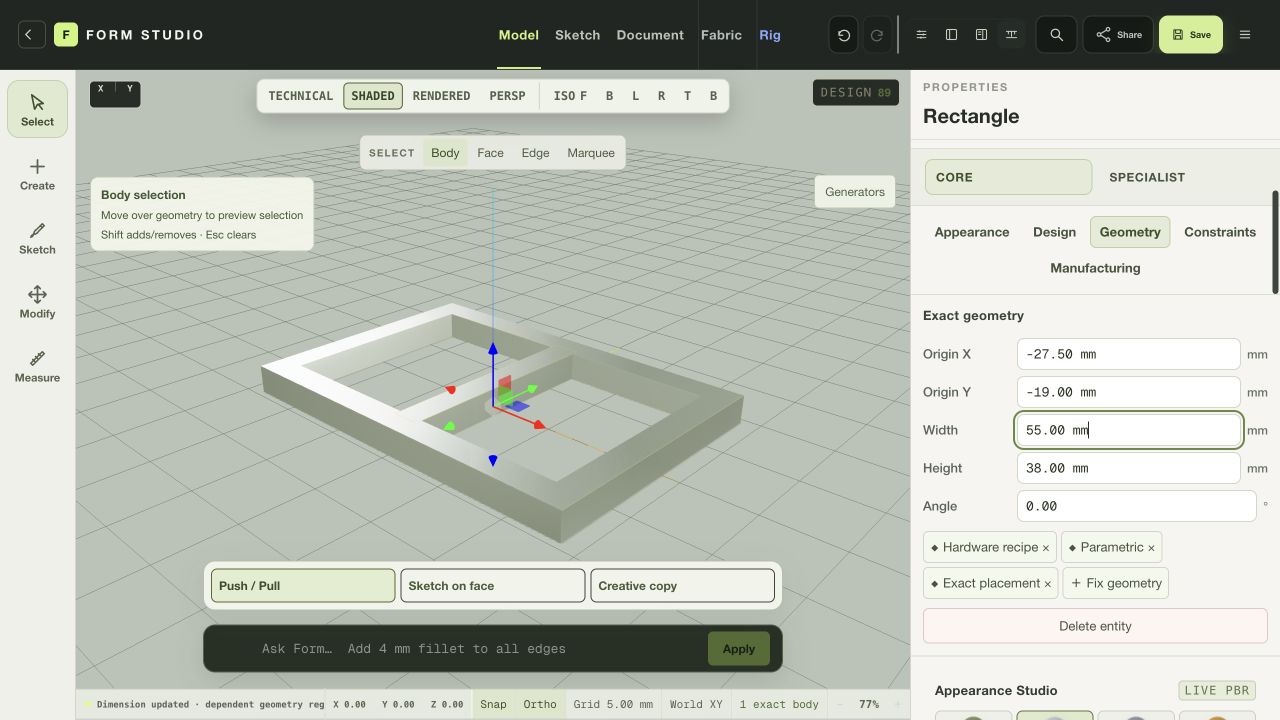Switch to the Appearance properties tab
The image size is (1280, 720).
[x=972, y=232]
